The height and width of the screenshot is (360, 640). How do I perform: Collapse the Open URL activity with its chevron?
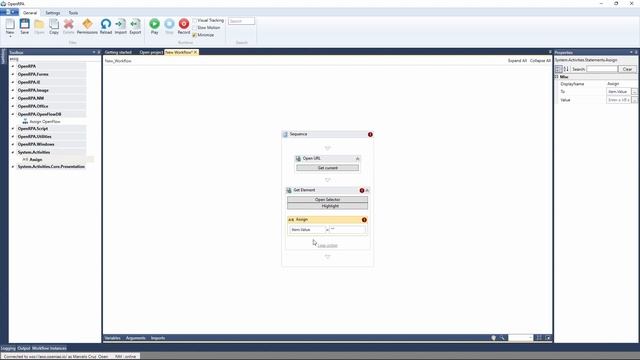coord(358,158)
